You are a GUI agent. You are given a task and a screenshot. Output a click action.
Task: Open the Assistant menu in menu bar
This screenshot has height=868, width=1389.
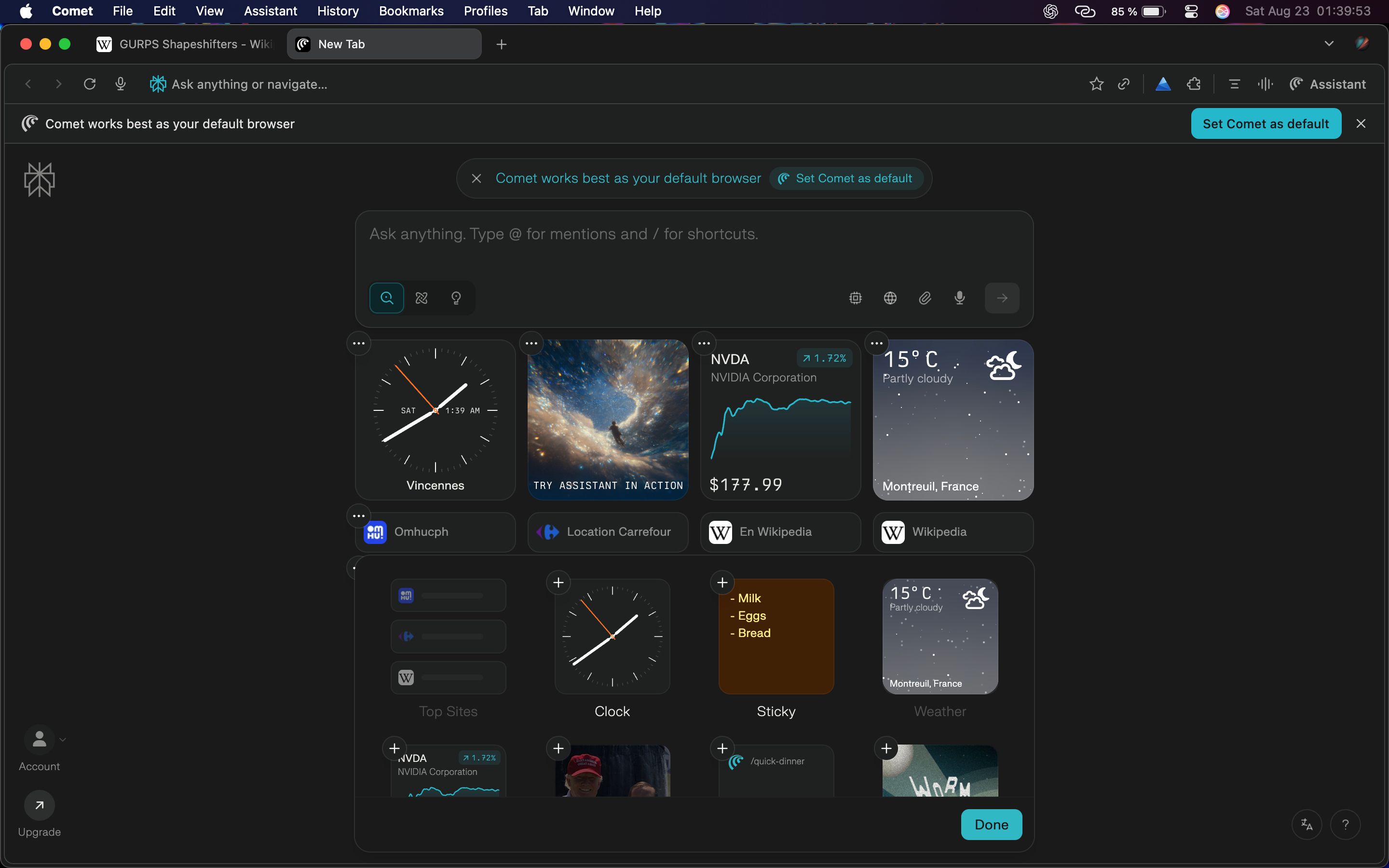[271, 11]
